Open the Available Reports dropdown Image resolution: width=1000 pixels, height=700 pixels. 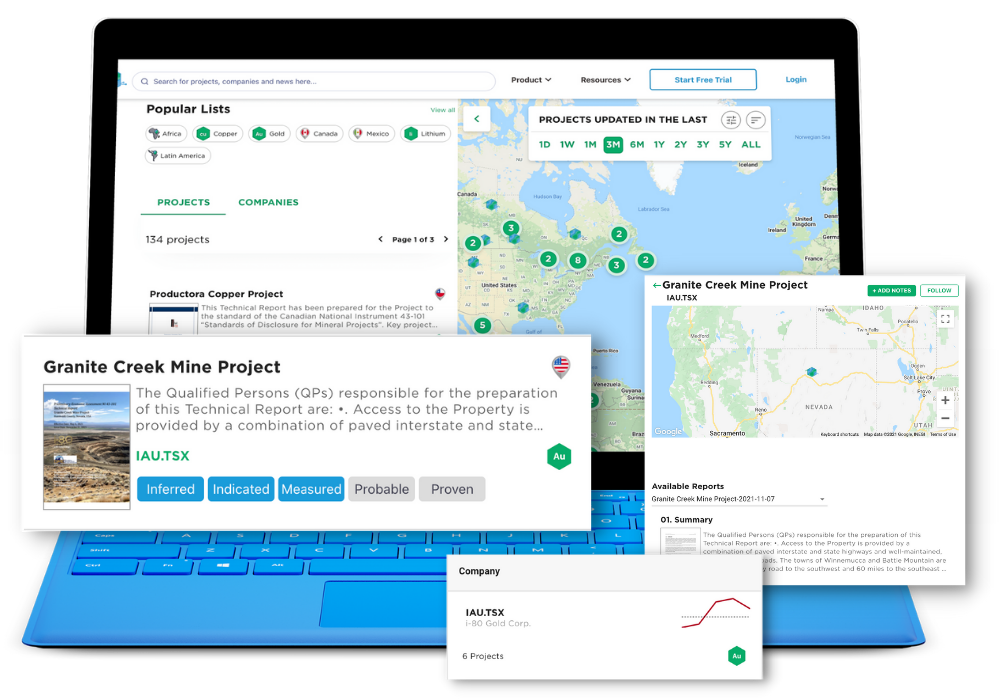click(x=739, y=499)
